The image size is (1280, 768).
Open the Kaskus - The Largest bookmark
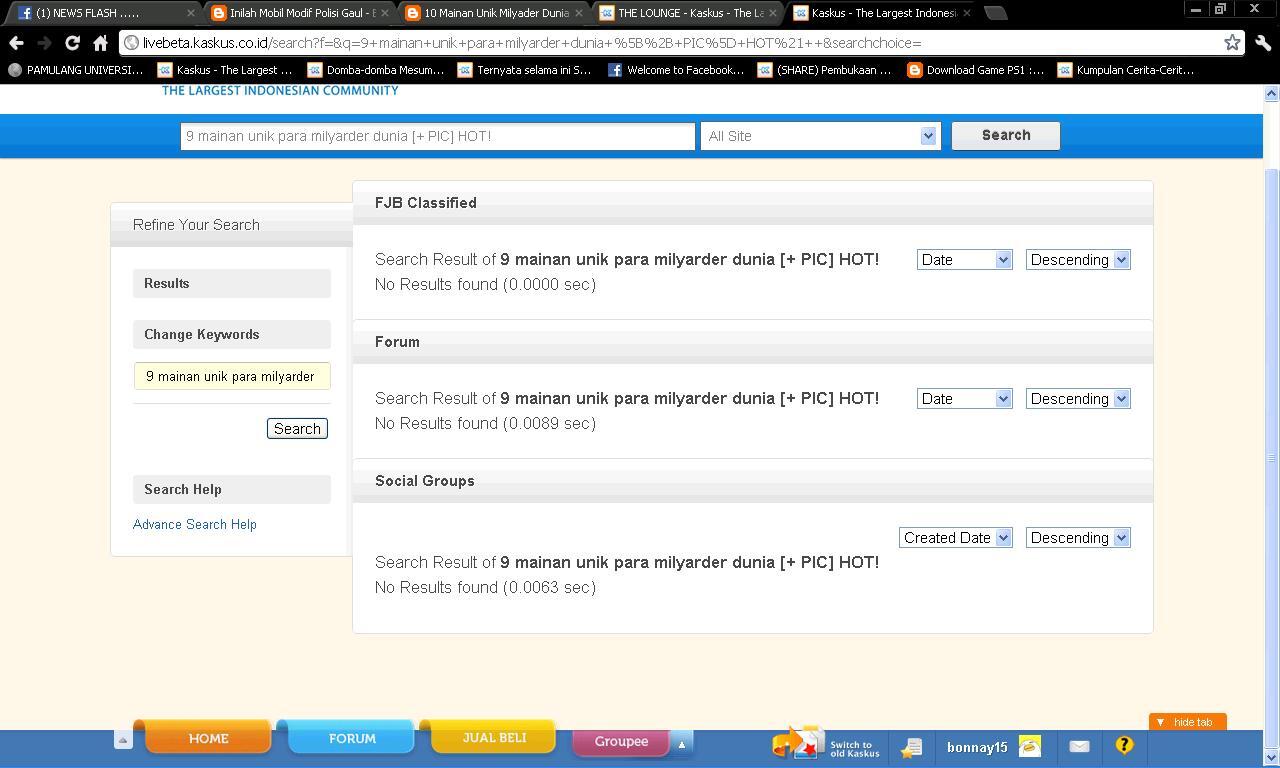click(226, 70)
